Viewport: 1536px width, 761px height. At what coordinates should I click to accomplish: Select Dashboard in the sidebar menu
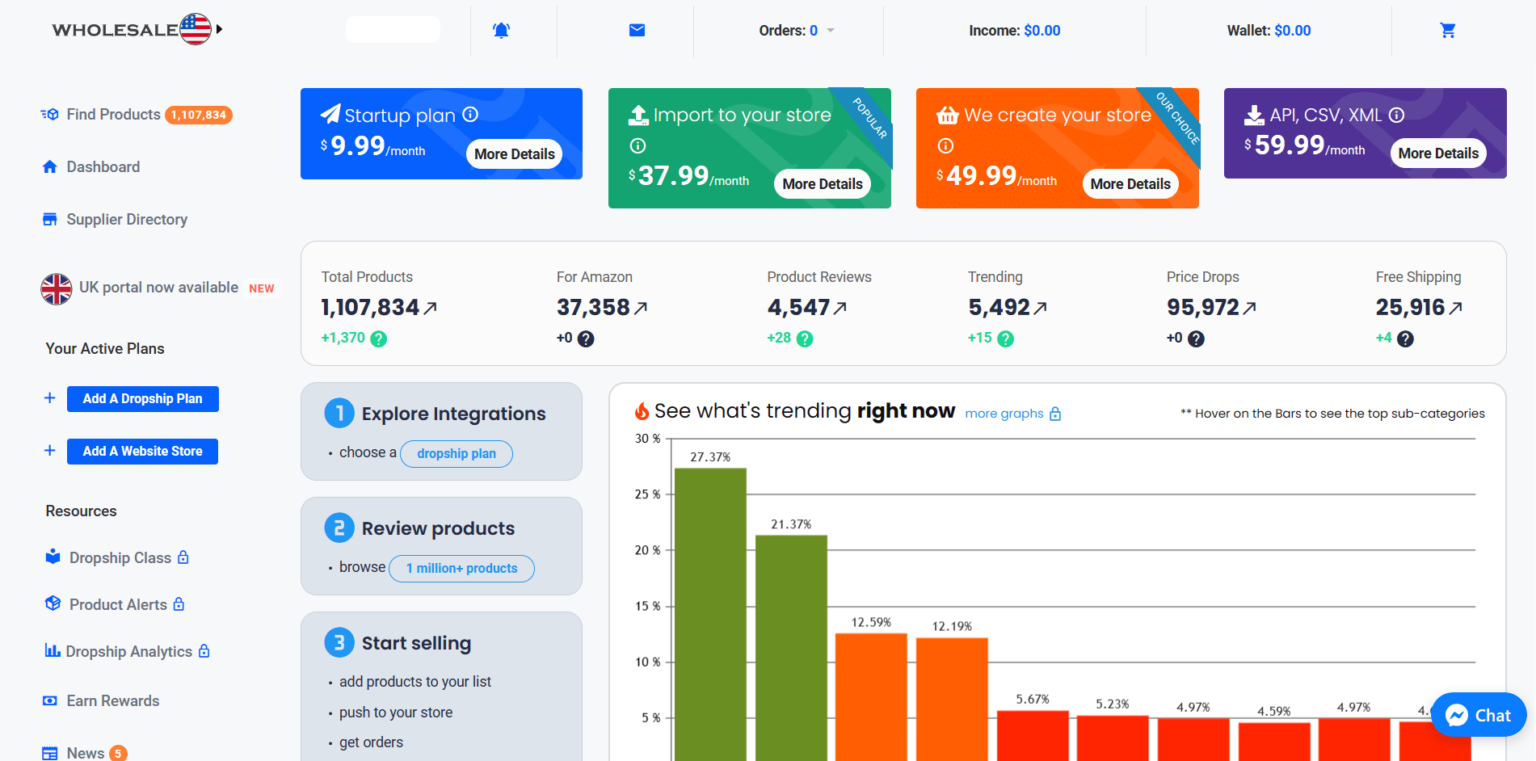click(x=102, y=167)
